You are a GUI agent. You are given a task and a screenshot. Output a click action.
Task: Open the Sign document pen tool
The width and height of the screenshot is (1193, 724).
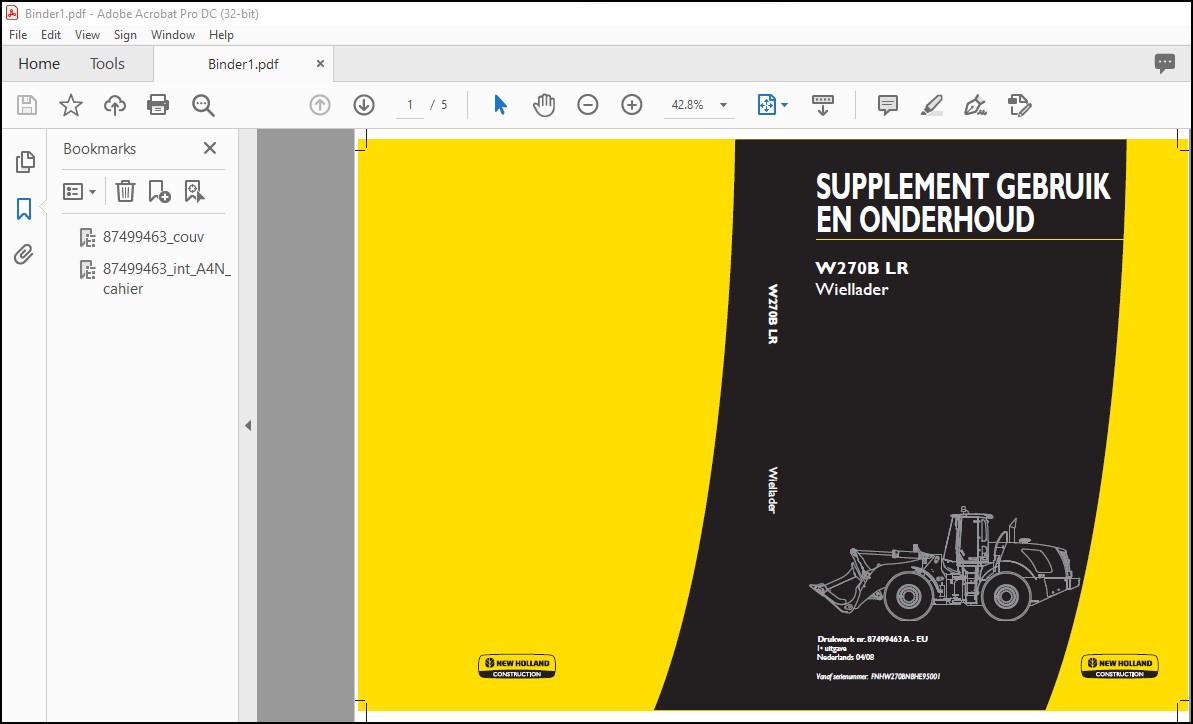[975, 105]
